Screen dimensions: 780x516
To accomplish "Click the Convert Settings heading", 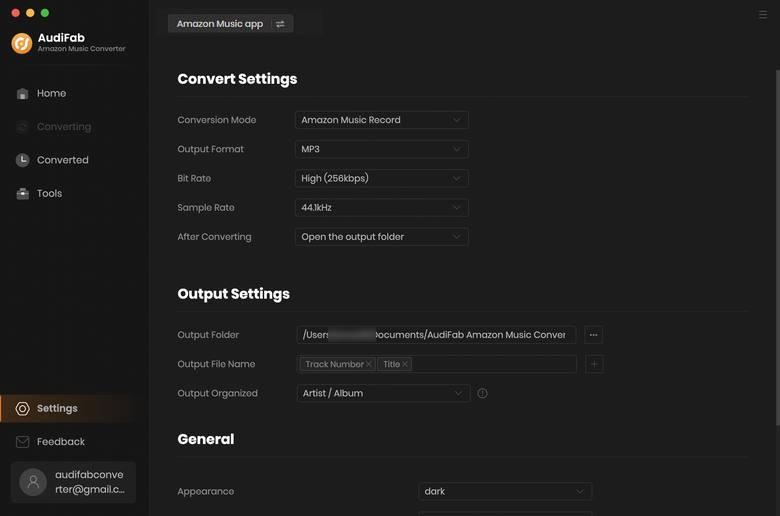I will coord(237,79).
